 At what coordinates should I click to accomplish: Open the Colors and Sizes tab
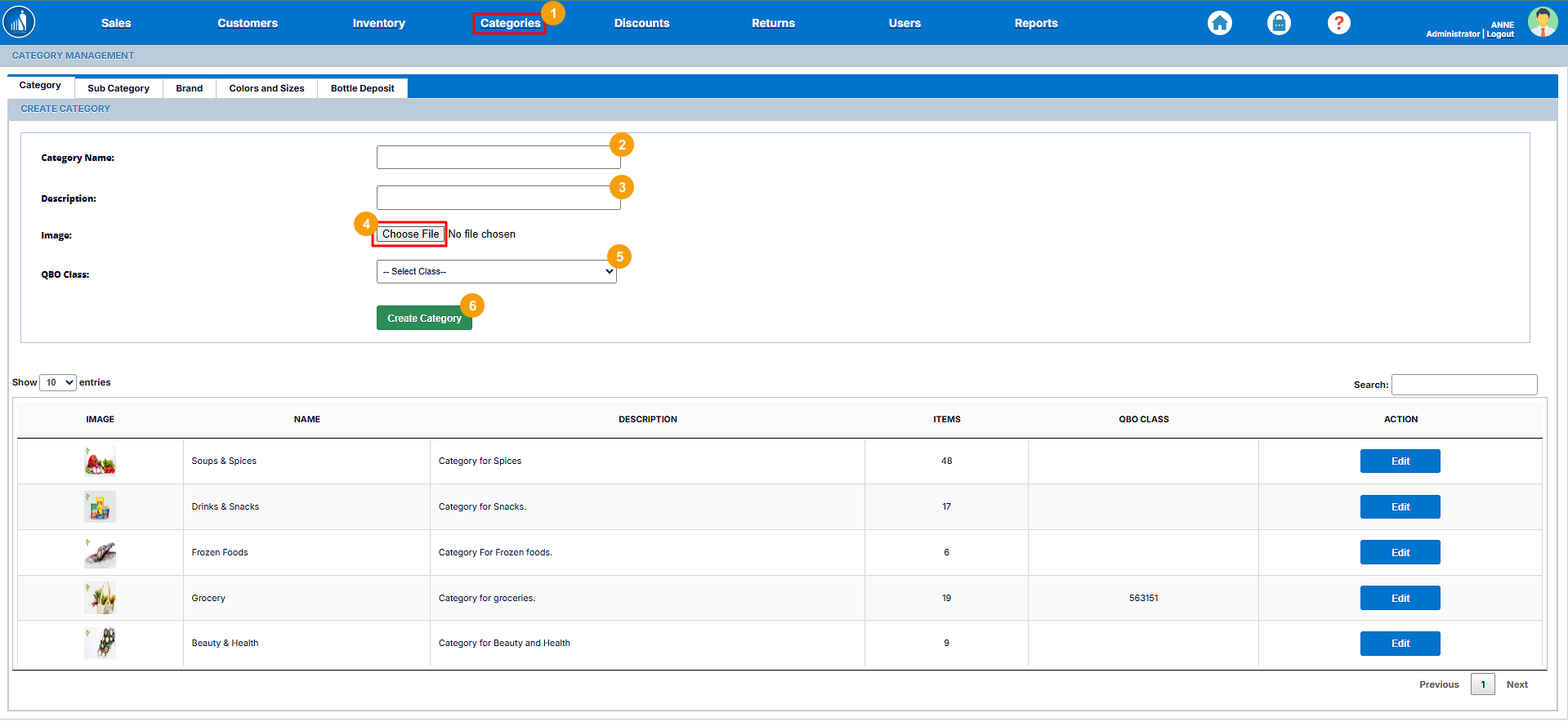tap(266, 88)
